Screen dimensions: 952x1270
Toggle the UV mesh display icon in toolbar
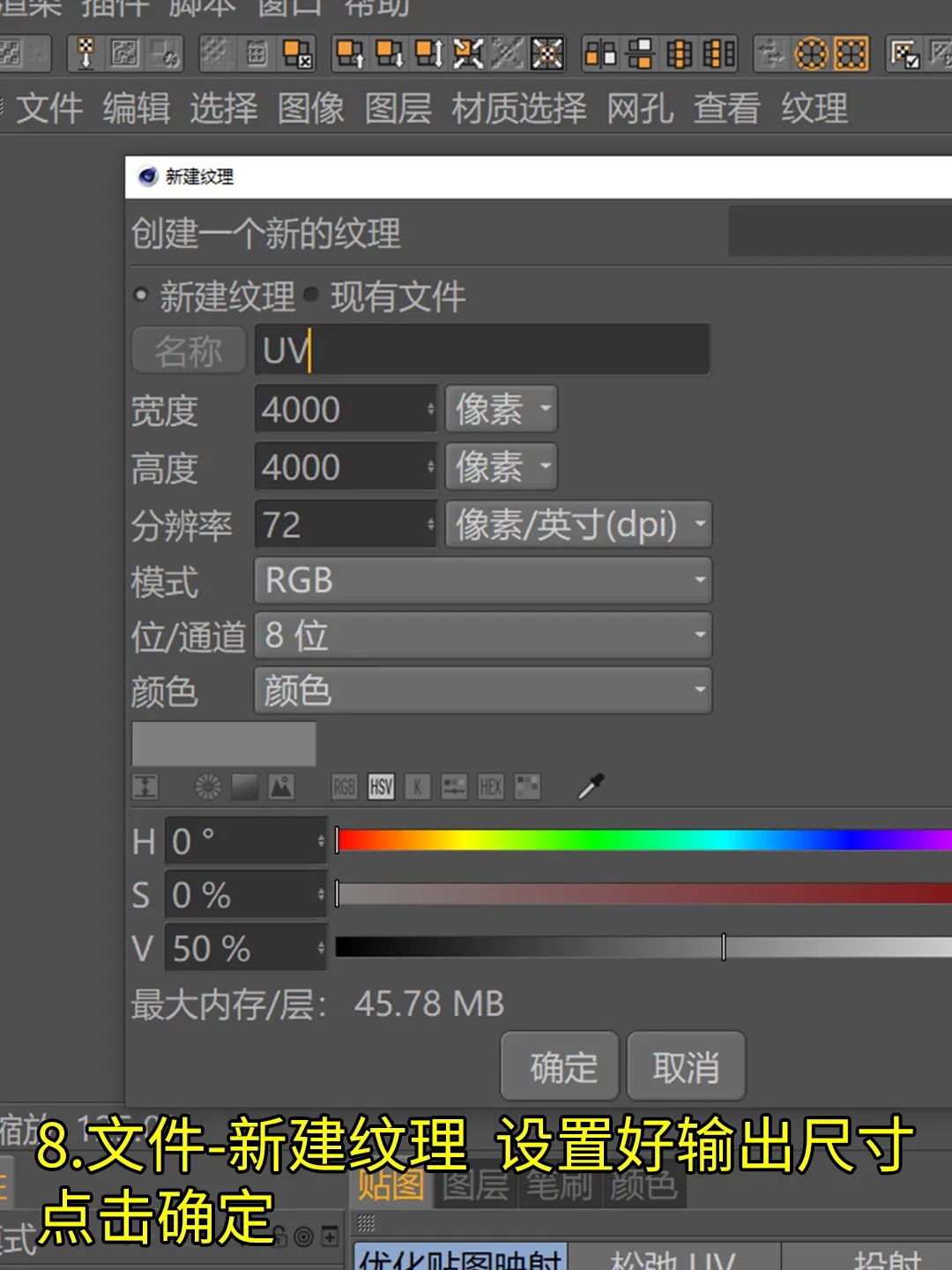[851, 54]
